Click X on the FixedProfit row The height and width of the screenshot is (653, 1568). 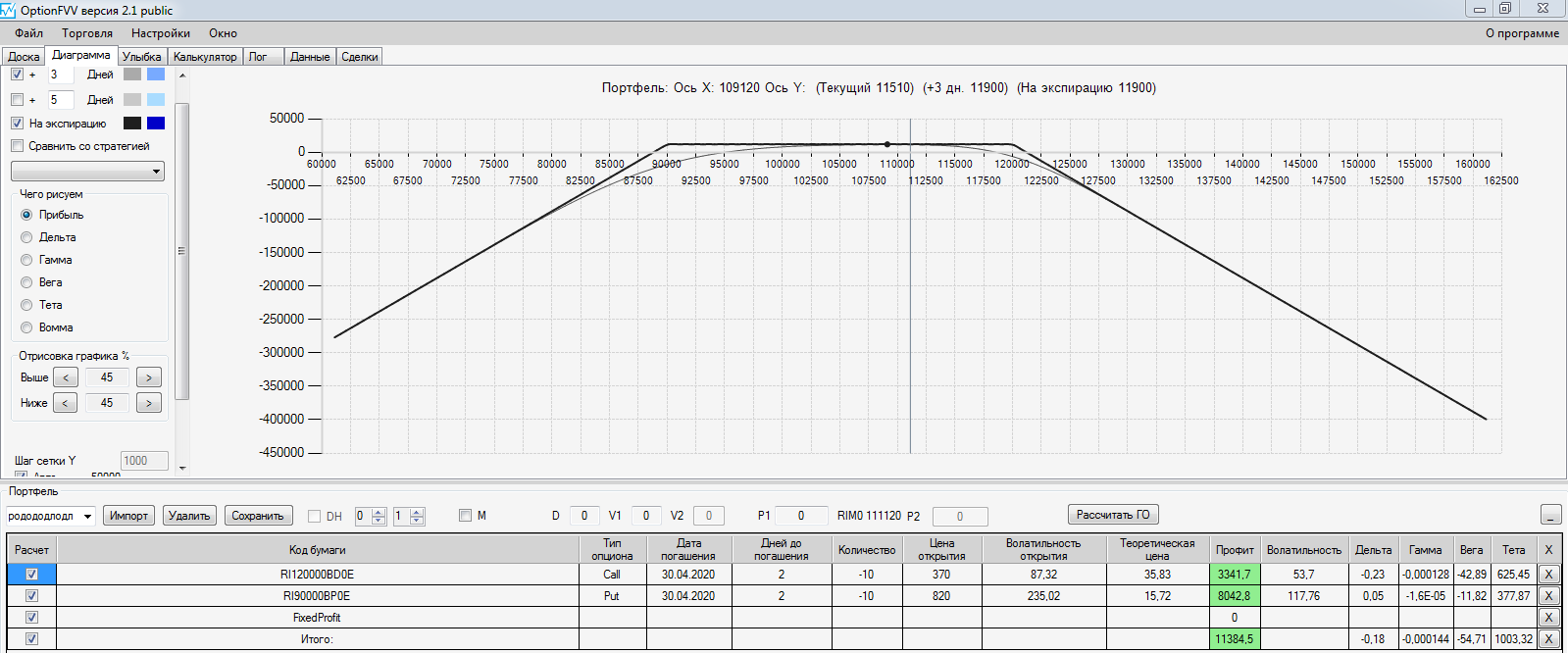[1548, 618]
